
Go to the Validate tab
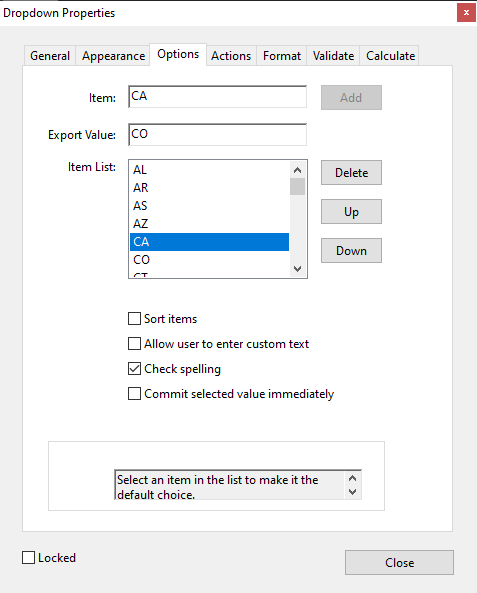[x=333, y=56]
